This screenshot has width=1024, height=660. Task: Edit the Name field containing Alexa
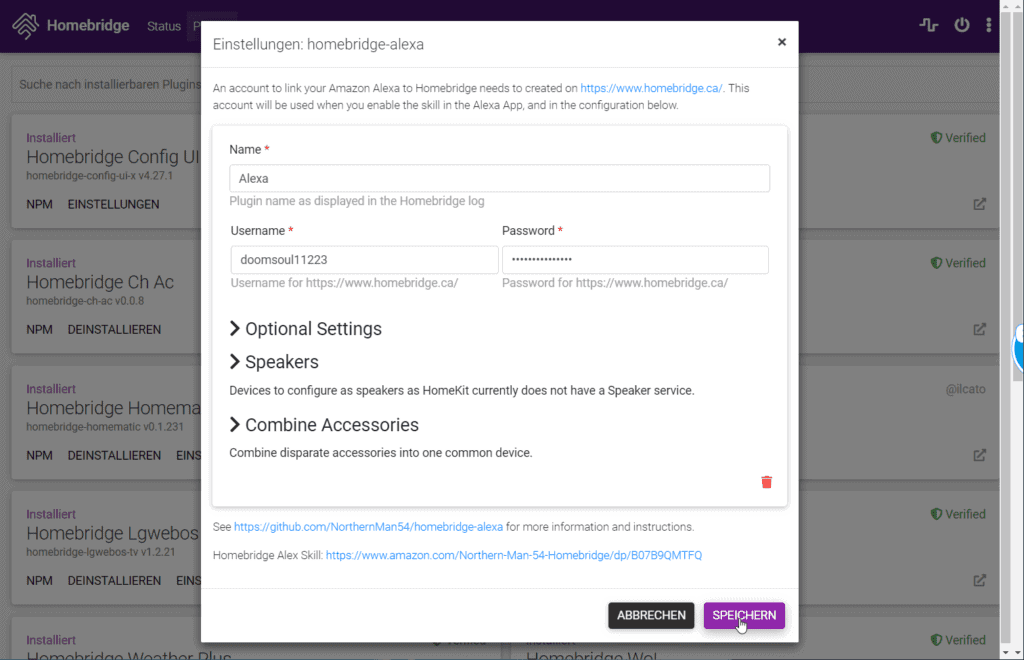tap(500, 178)
